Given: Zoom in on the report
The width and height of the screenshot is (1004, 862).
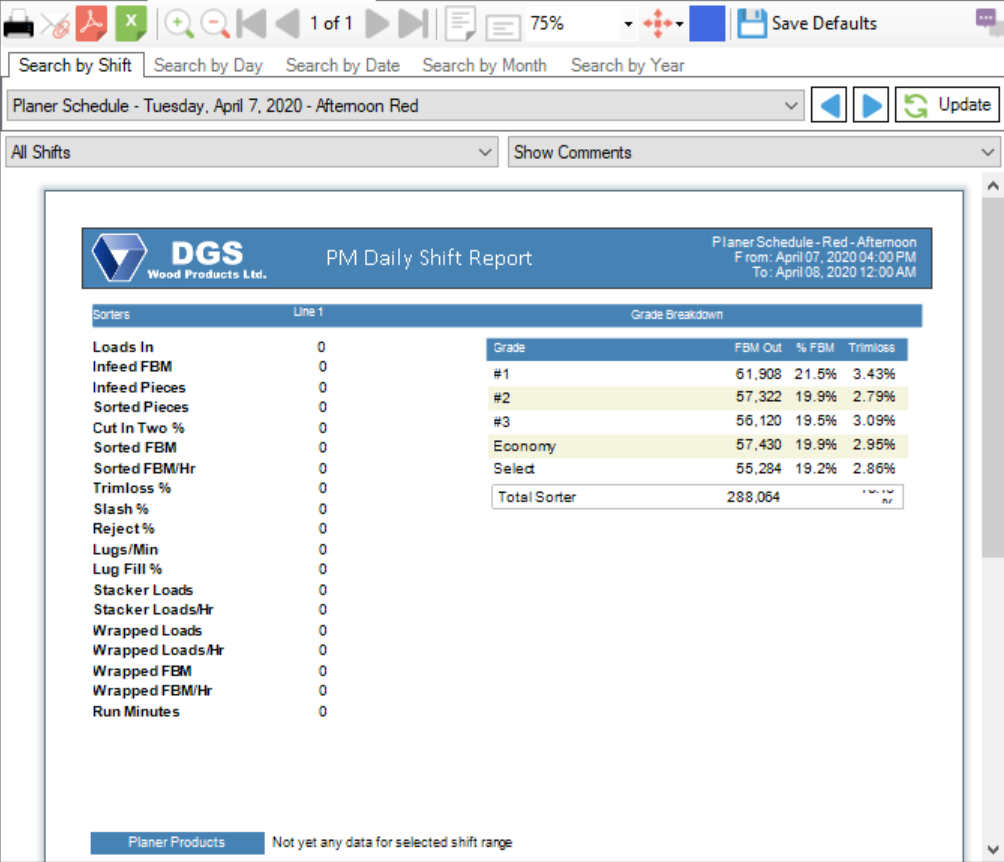Looking at the screenshot, I should [178, 22].
